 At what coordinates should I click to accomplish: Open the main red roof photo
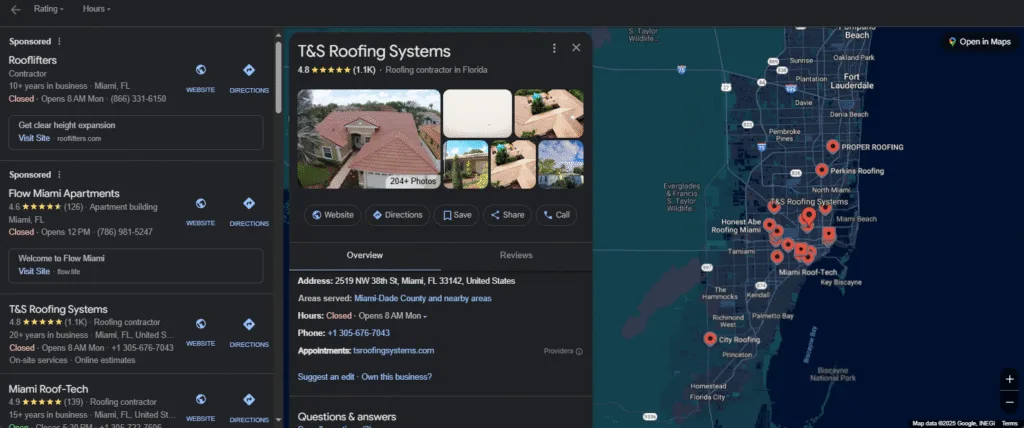point(369,139)
